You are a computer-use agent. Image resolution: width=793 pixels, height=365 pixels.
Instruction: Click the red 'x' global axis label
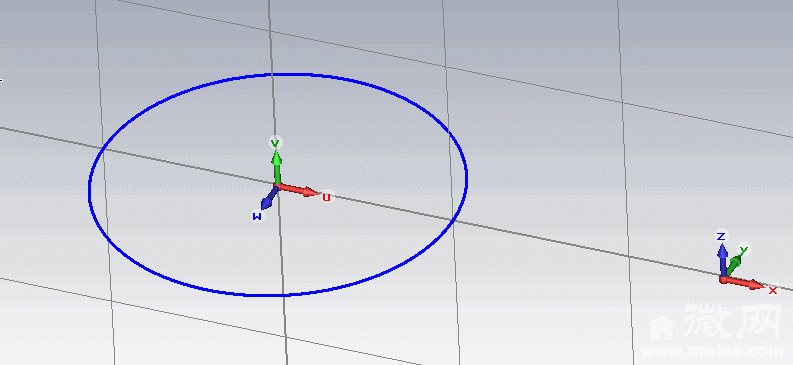(773, 290)
